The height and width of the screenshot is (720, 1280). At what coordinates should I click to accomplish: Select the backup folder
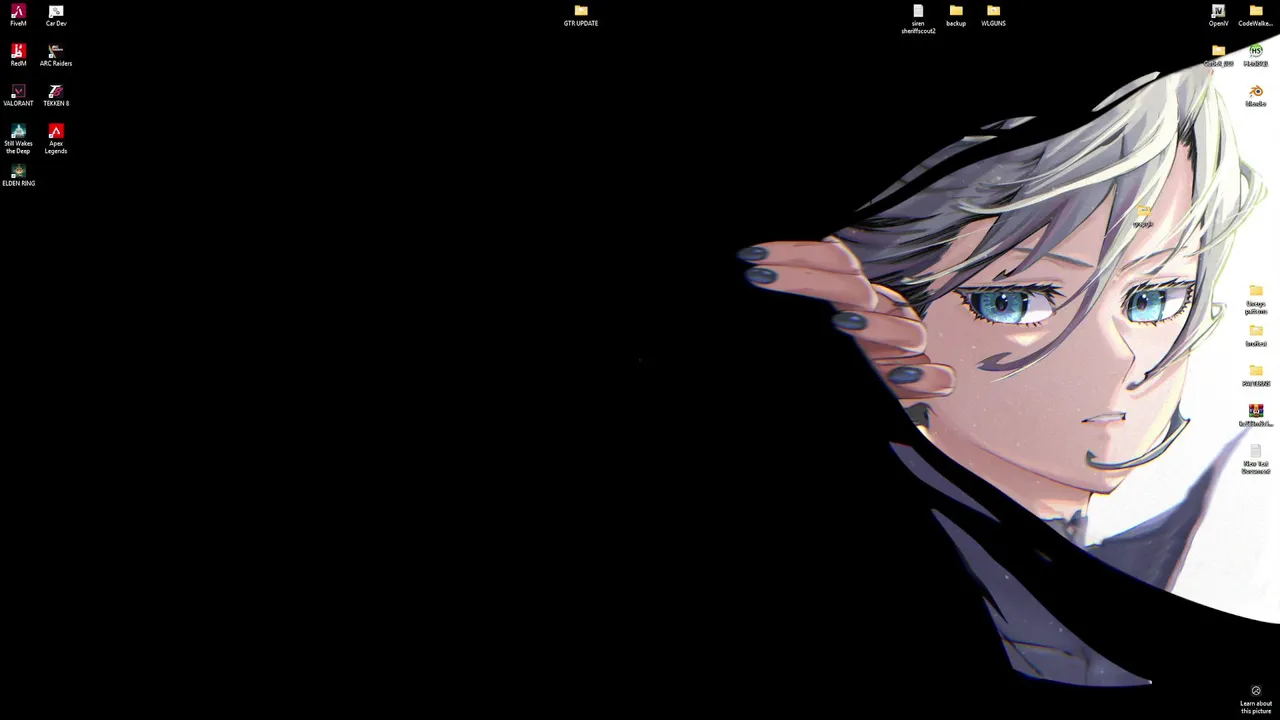pos(956,15)
